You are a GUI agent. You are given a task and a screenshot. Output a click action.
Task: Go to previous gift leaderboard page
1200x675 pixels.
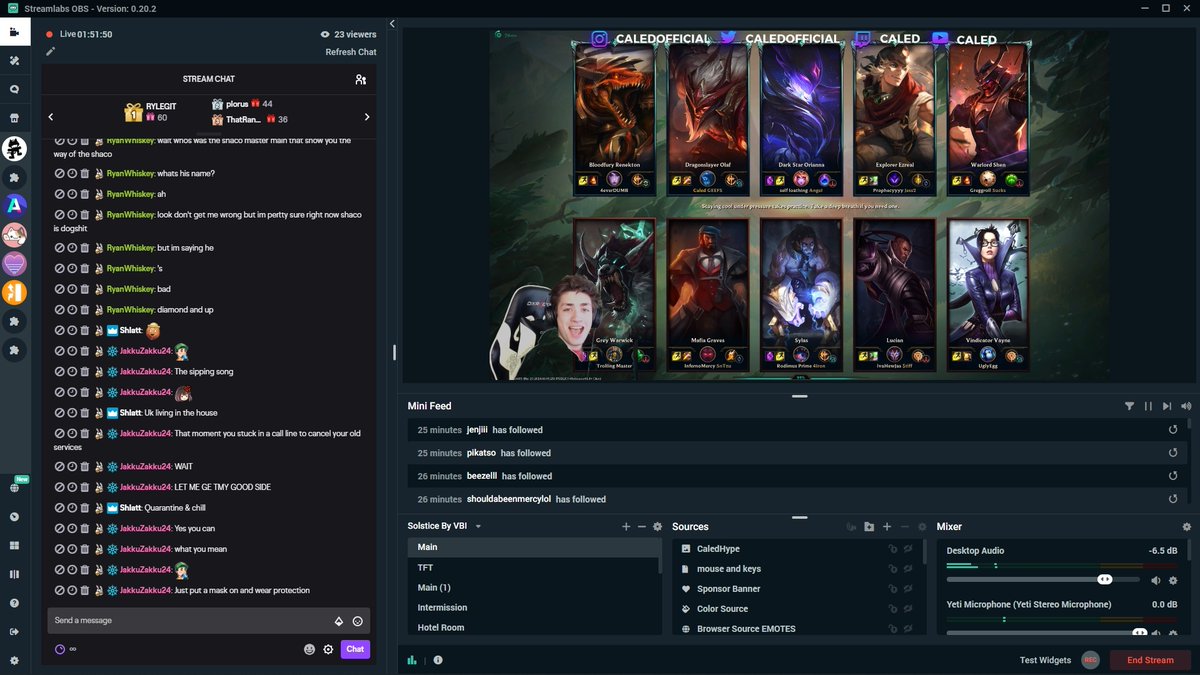point(51,117)
